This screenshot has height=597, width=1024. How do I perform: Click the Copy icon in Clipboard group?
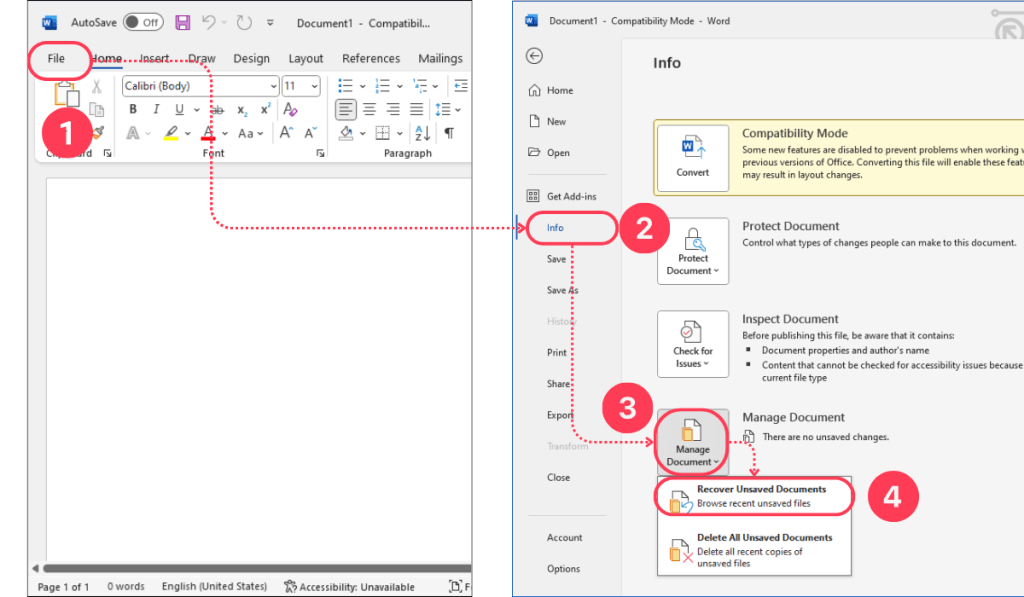pyautogui.click(x=96, y=109)
